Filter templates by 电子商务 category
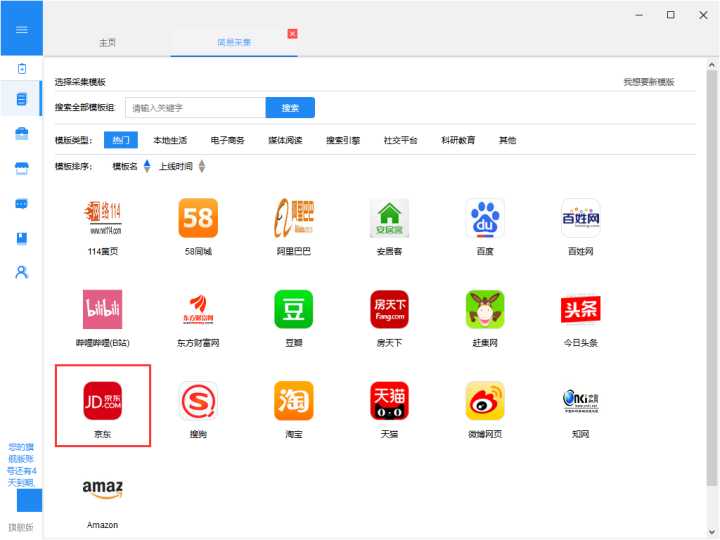This screenshot has height=540, width=720. (x=227, y=140)
